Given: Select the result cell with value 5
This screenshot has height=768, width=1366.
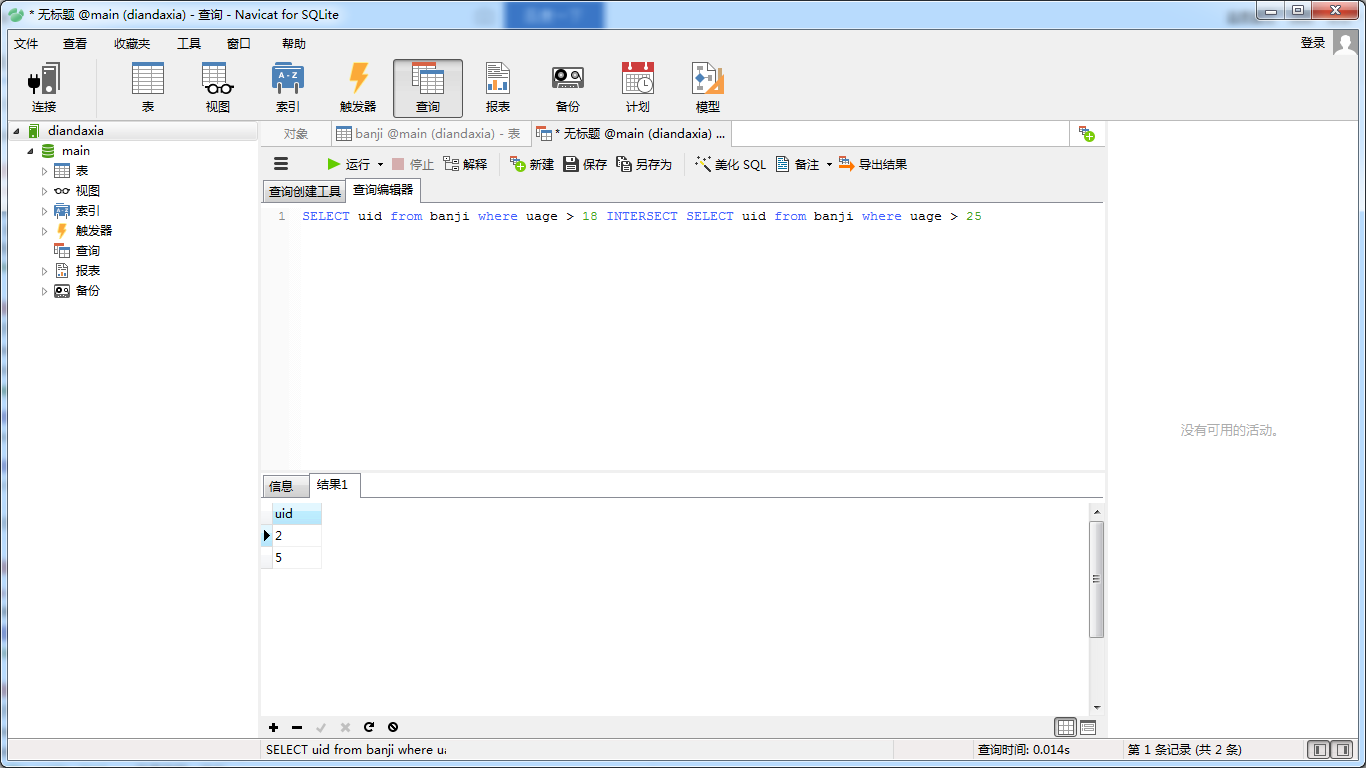Looking at the screenshot, I should [297, 558].
